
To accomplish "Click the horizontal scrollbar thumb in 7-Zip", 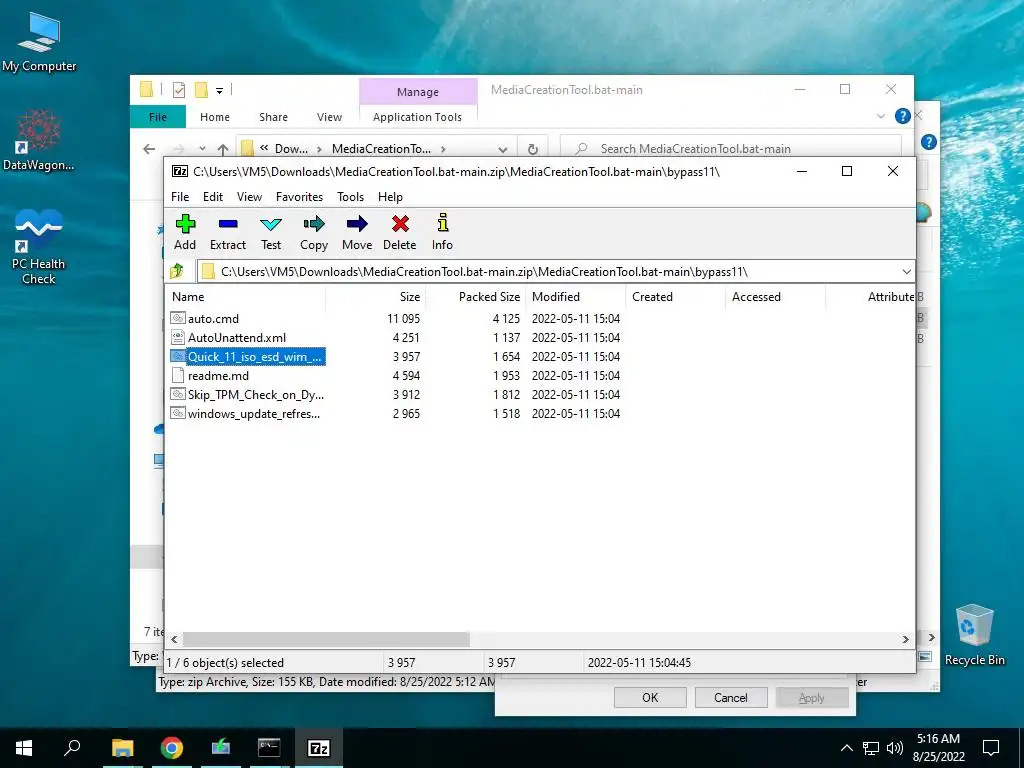I will click(326, 639).
